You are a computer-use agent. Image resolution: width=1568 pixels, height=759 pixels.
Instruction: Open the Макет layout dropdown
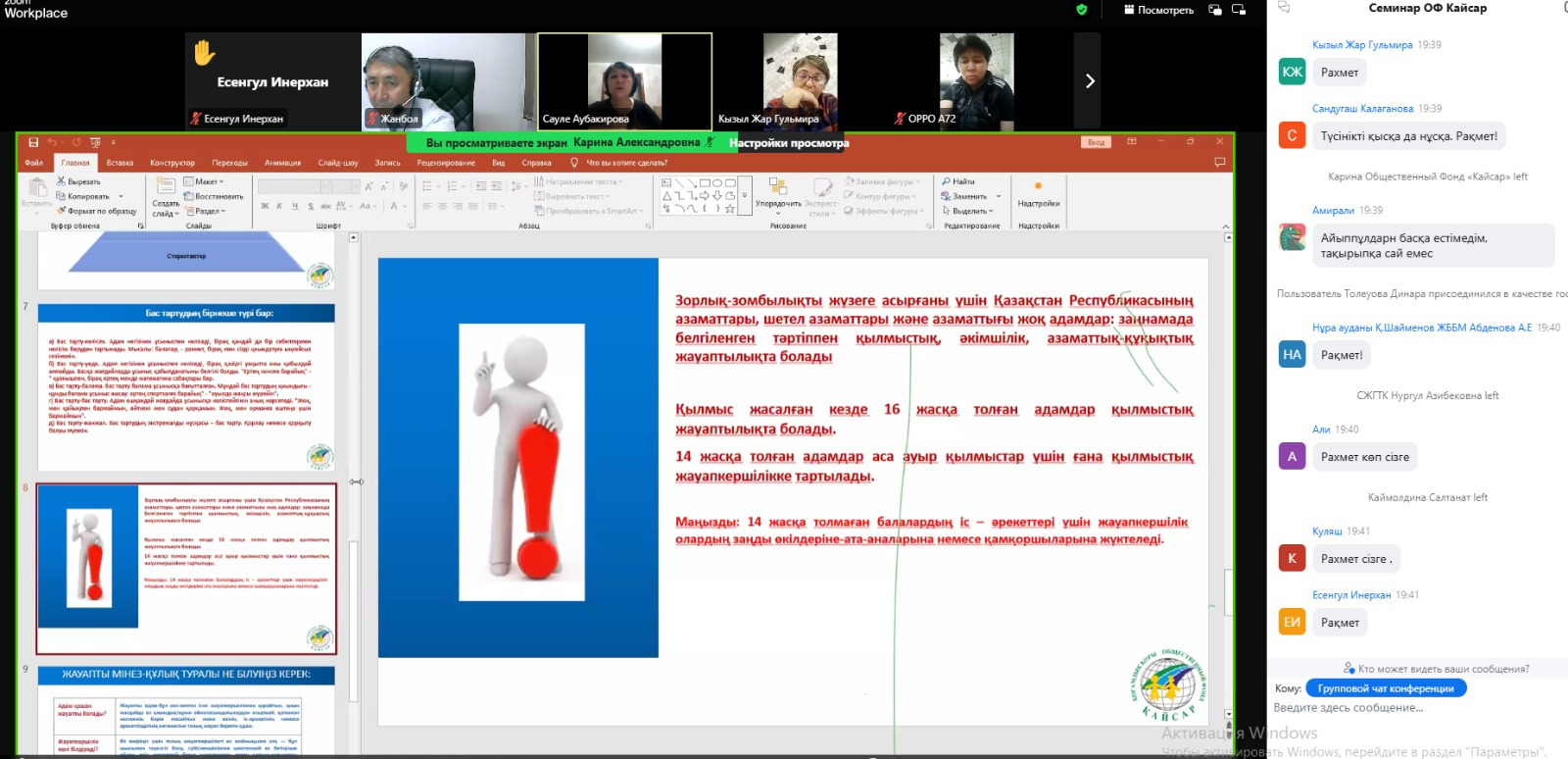pos(204,181)
